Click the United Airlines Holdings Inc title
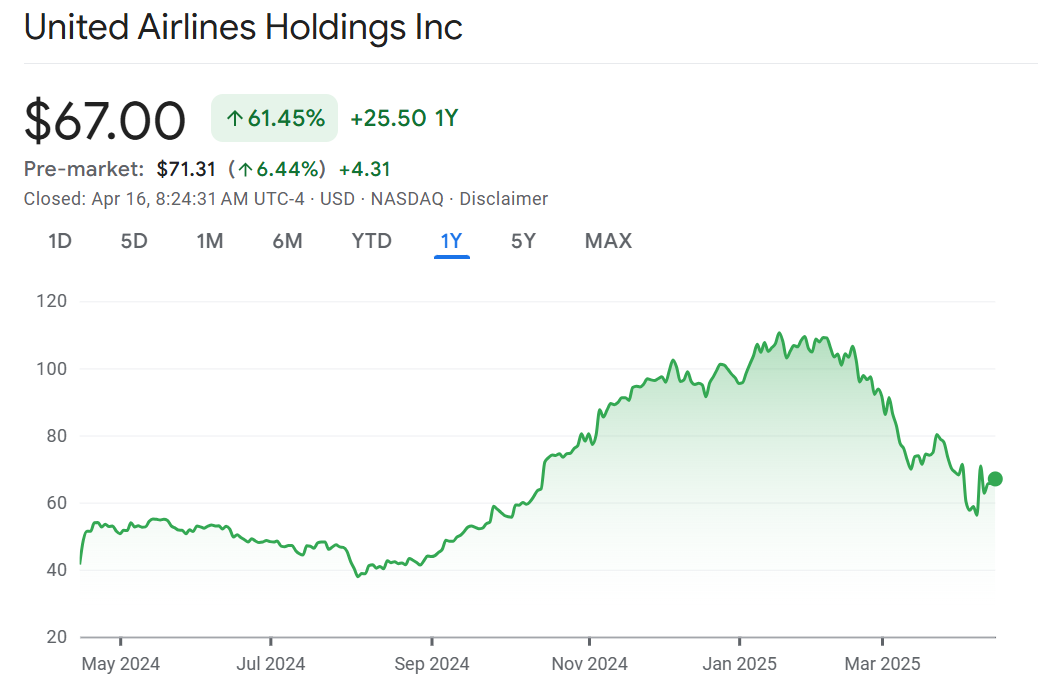Image resolution: width=1038 pixels, height=691 pixels. click(x=243, y=27)
